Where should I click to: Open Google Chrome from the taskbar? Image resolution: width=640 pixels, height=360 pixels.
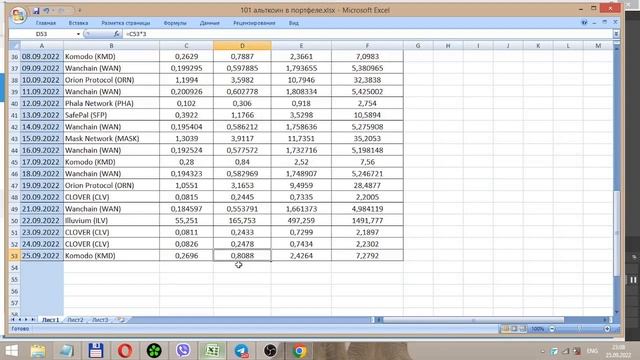299,351
